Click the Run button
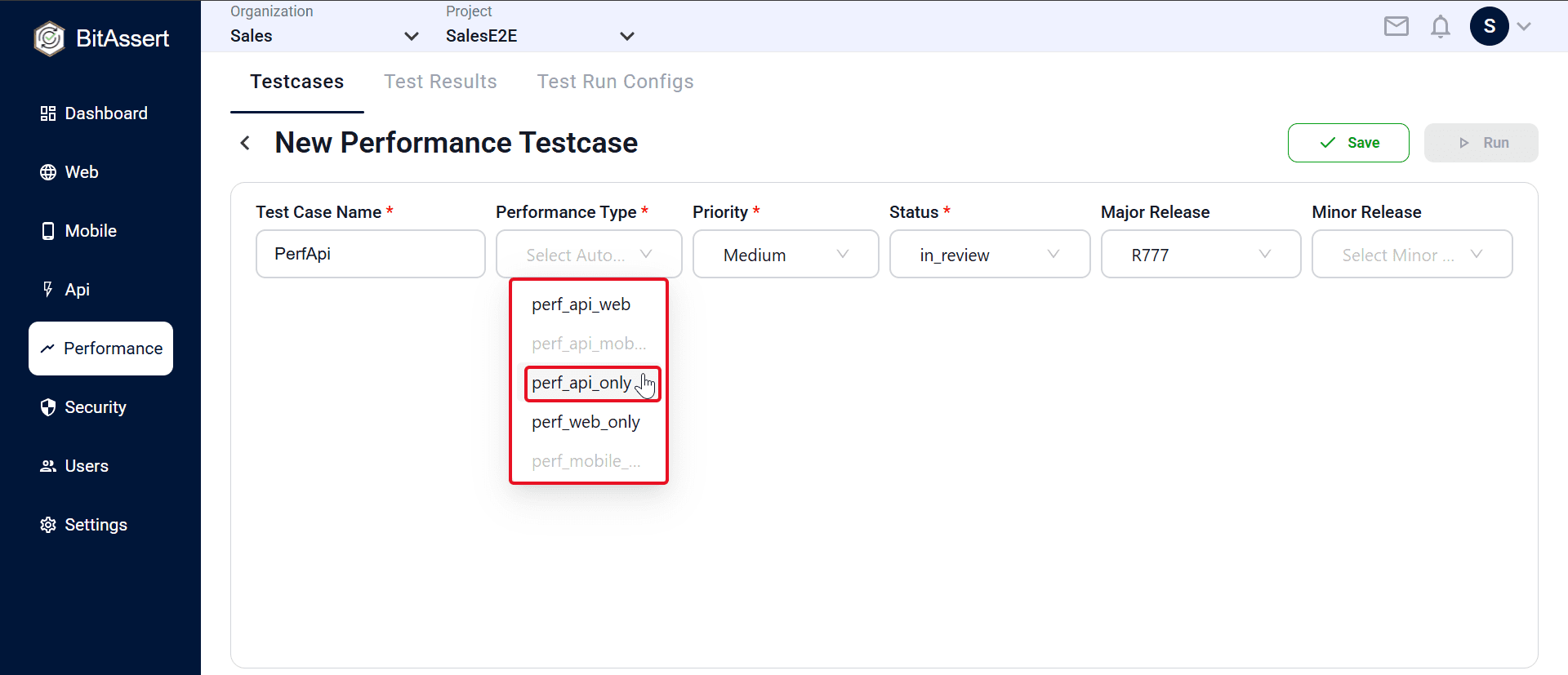 1481,143
